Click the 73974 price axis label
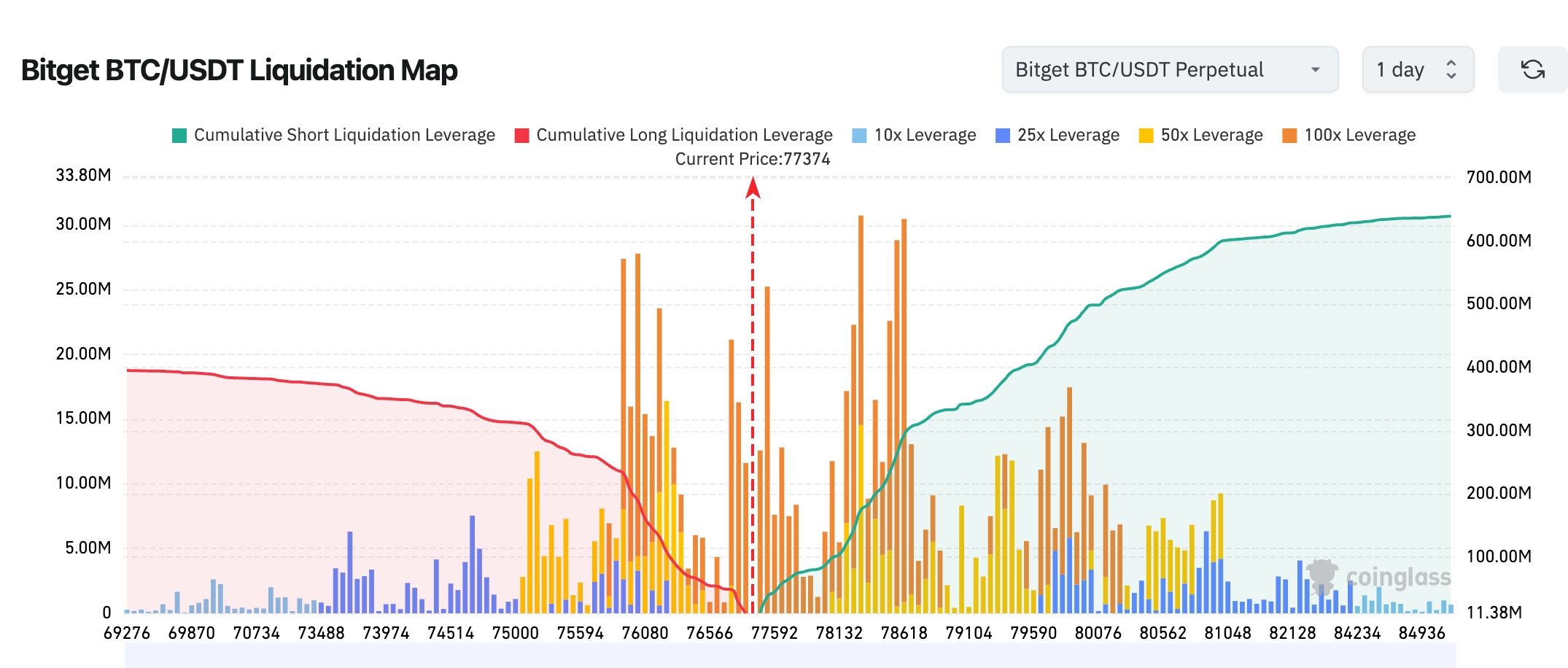The height and width of the screenshot is (668, 1568). 386,633
